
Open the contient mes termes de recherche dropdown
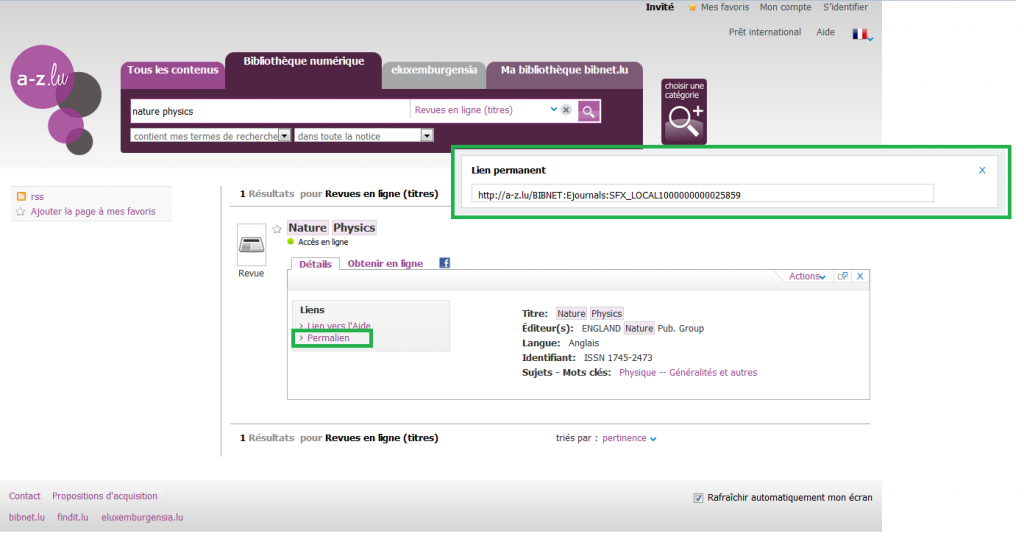click(284, 136)
